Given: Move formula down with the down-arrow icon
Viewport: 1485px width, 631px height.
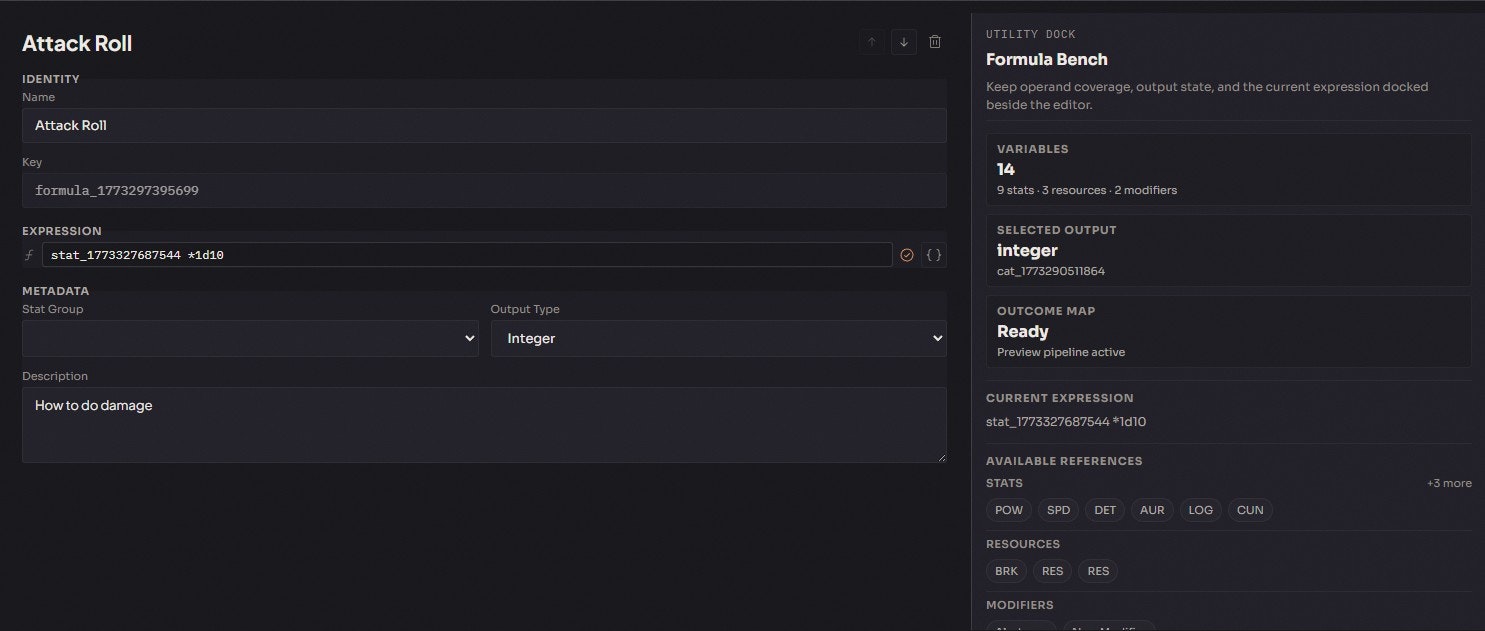Looking at the screenshot, I should click(x=904, y=42).
